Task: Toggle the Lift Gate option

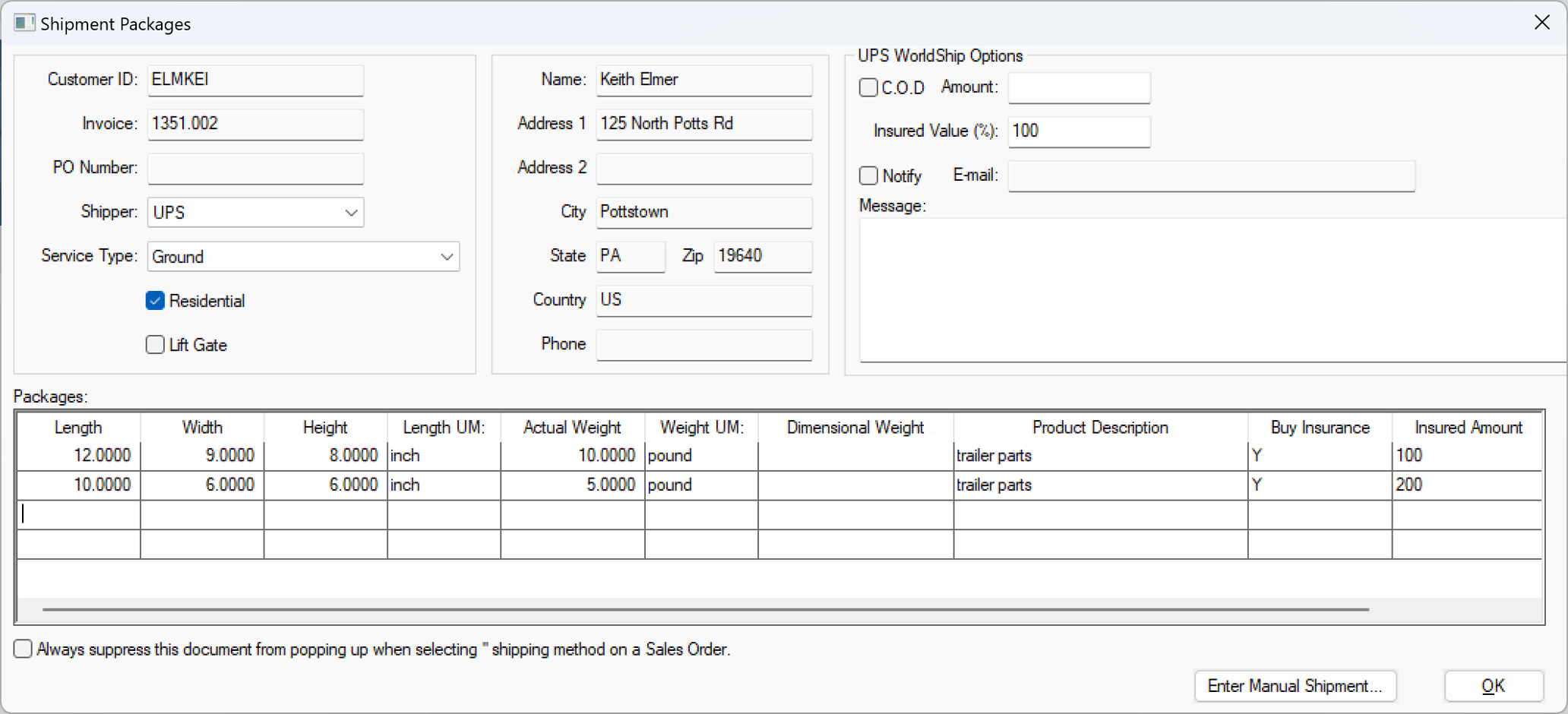Action: click(155, 345)
